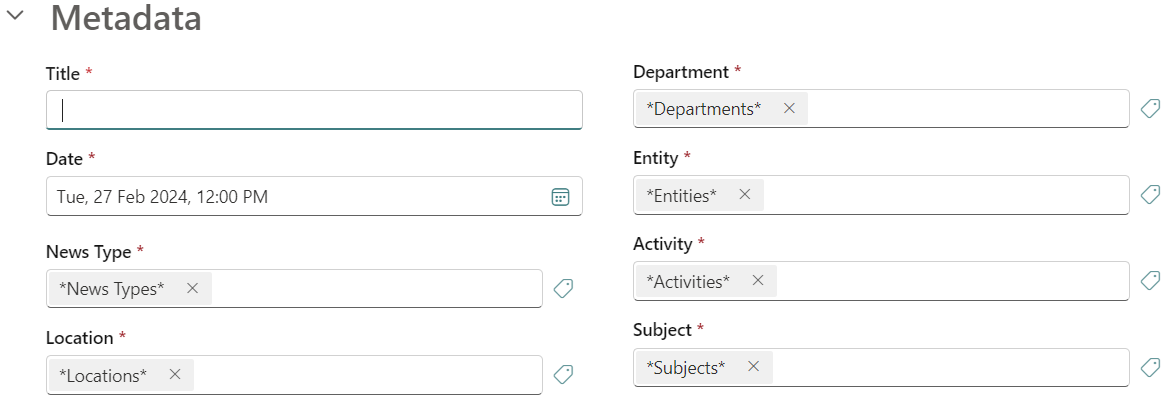Remove the *Entities* tag
The image size is (1174, 403).
tap(745, 195)
